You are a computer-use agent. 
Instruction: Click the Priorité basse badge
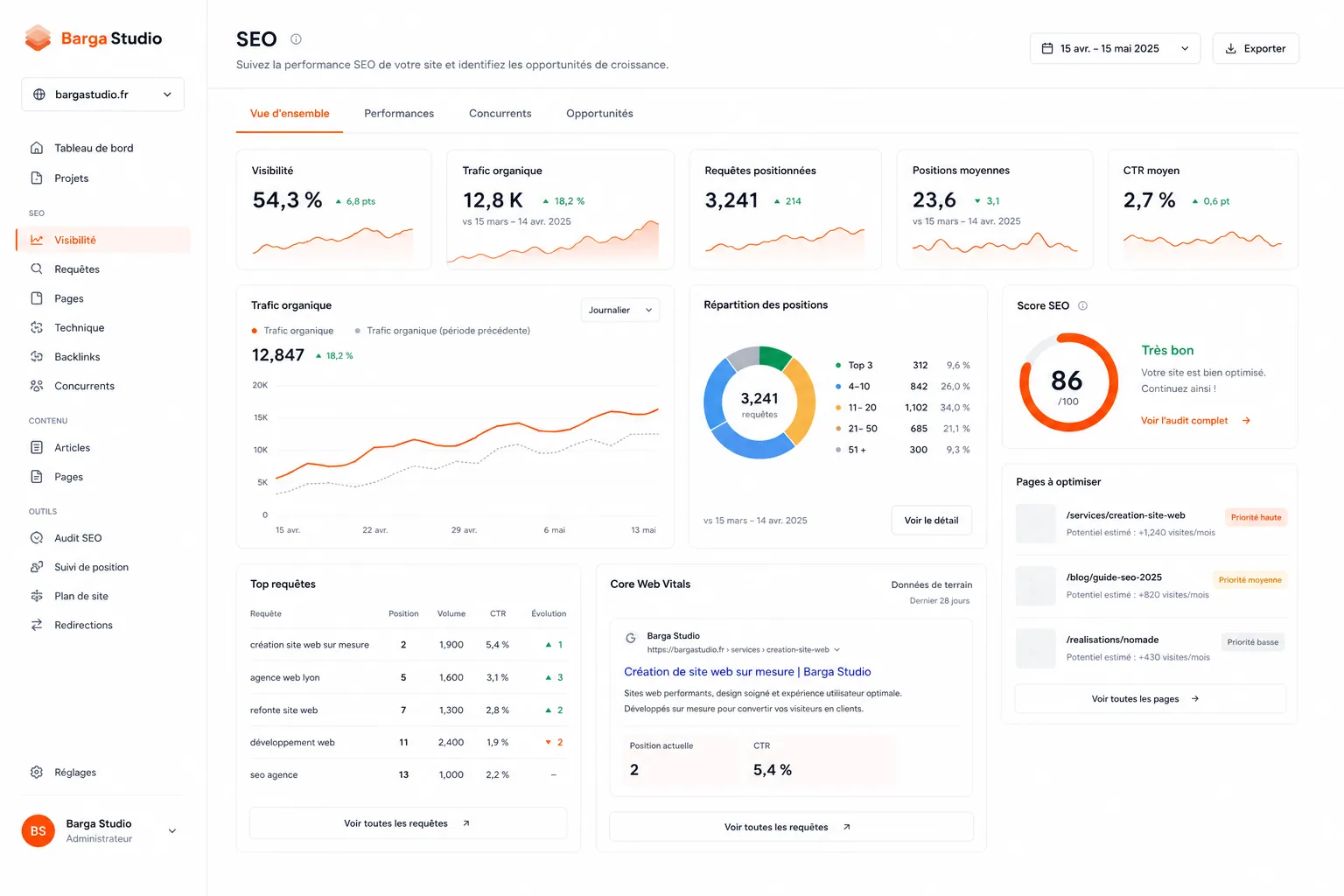pyautogui.click(x=1253, y=642)
